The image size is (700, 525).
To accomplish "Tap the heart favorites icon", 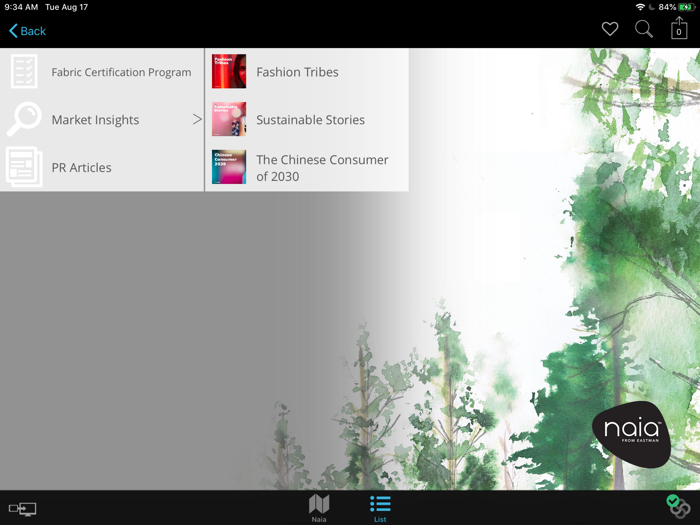I will coord(610,29).
